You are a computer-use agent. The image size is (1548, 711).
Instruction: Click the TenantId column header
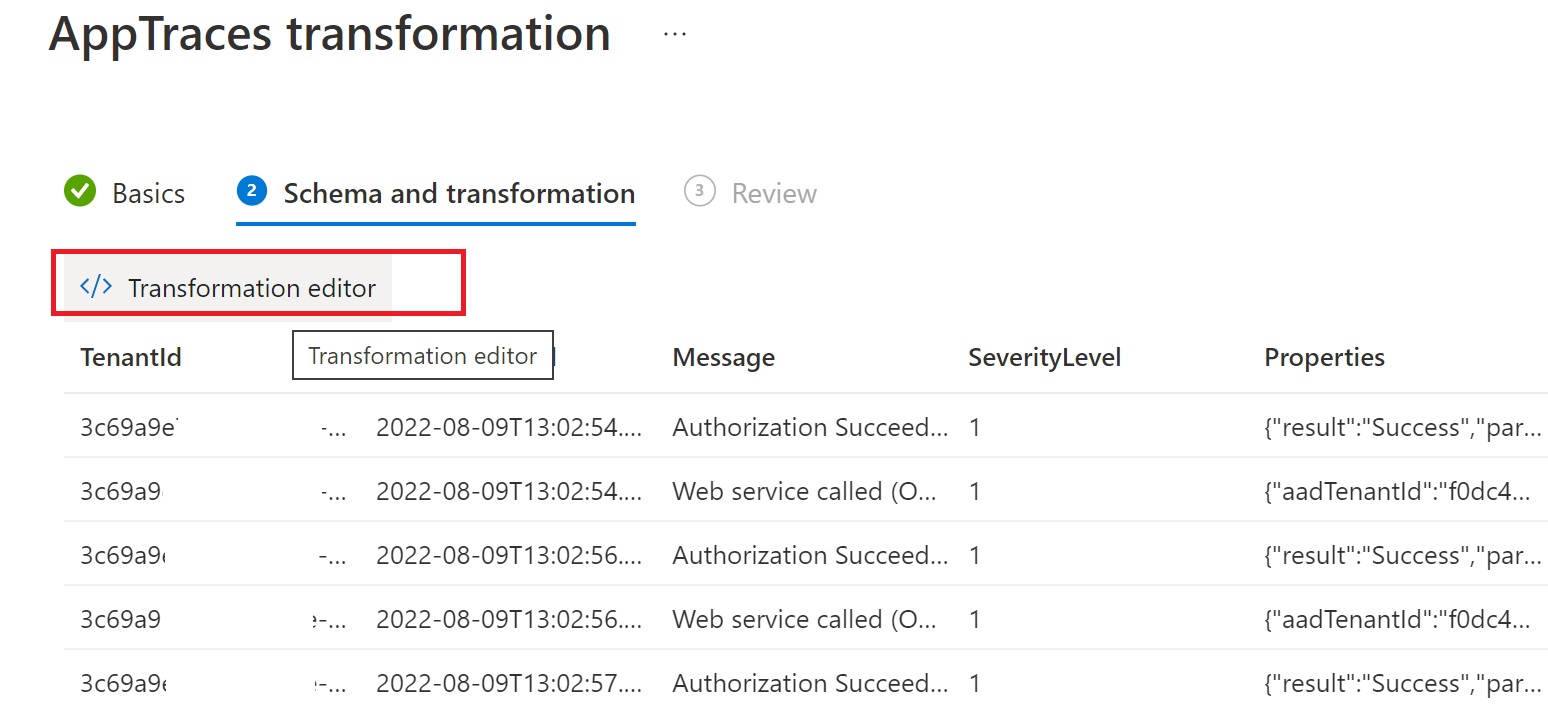point(131,357)
